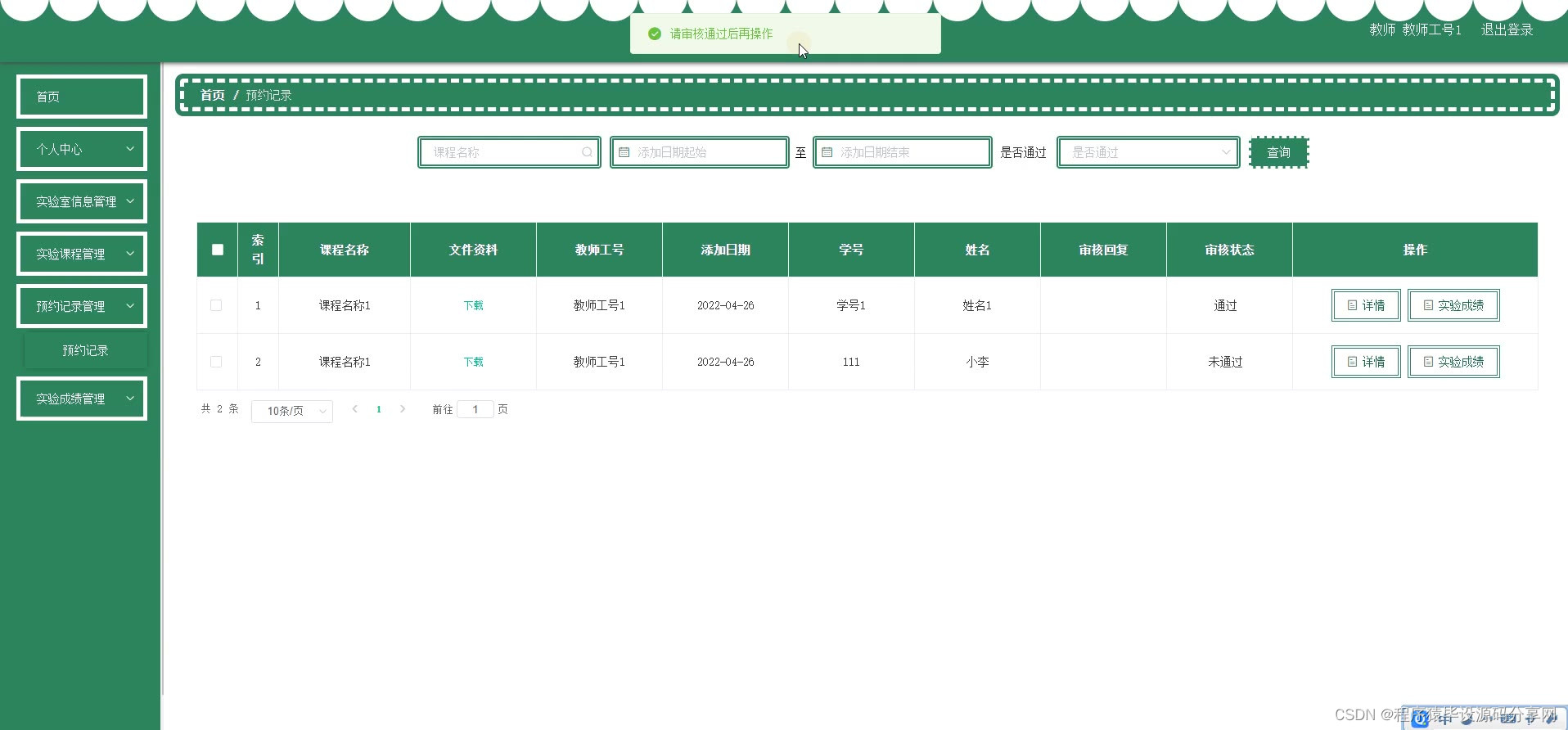This screenshot has width=1568, height=730.
Task: Click calendar icon in 添加日期结束 field
Action: [x=827, y=152]
